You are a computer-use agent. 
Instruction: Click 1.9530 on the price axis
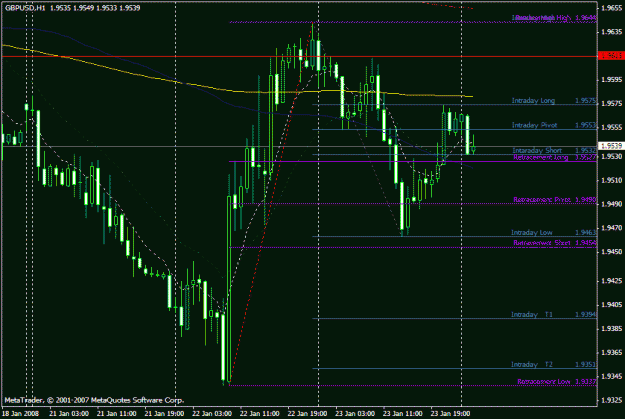pyautogui.click(x=613, y=157)
